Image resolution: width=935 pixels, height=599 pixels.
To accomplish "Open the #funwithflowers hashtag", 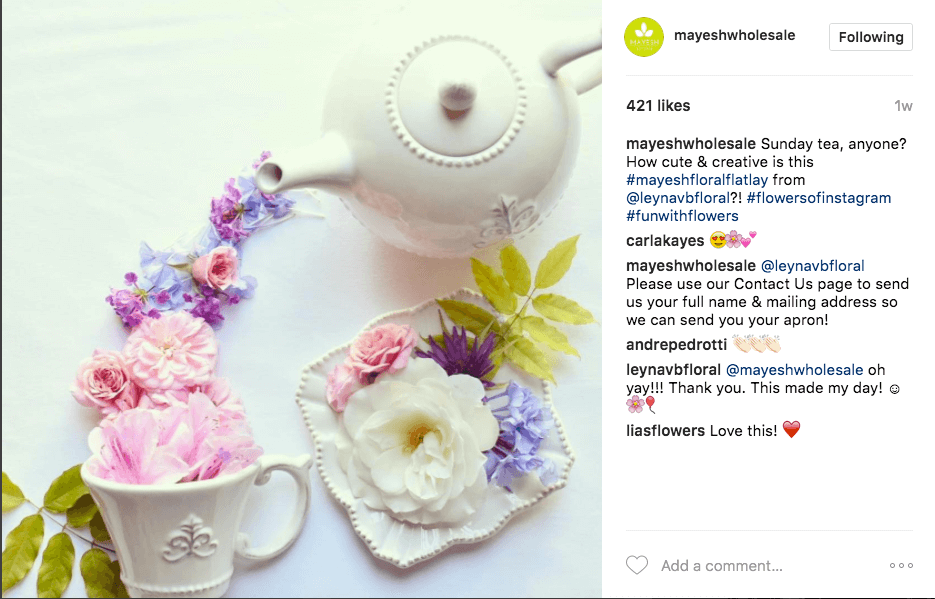I will coord(682,216).
